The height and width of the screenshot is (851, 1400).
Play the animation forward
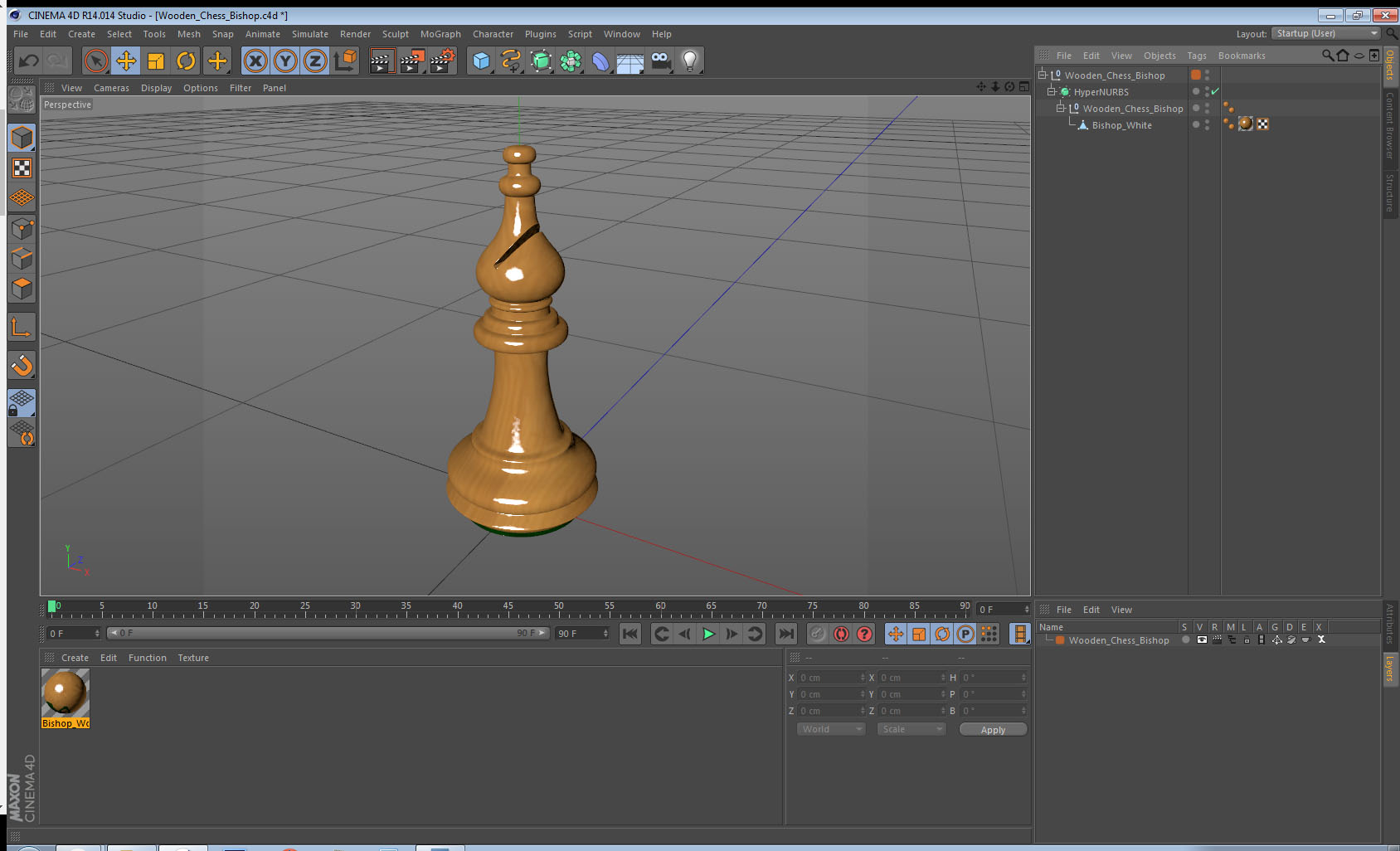(x=708, y=634)
